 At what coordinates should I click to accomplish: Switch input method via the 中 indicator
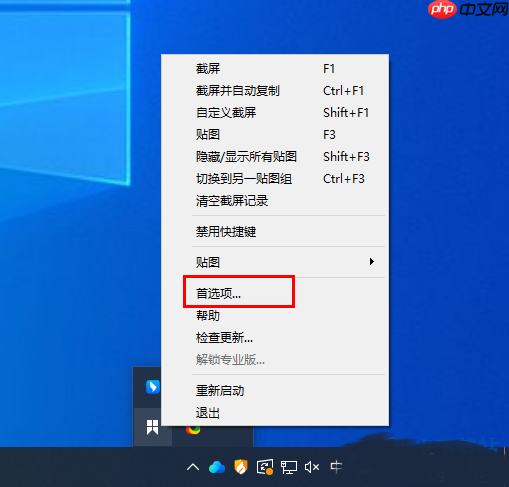pos(336,467)
